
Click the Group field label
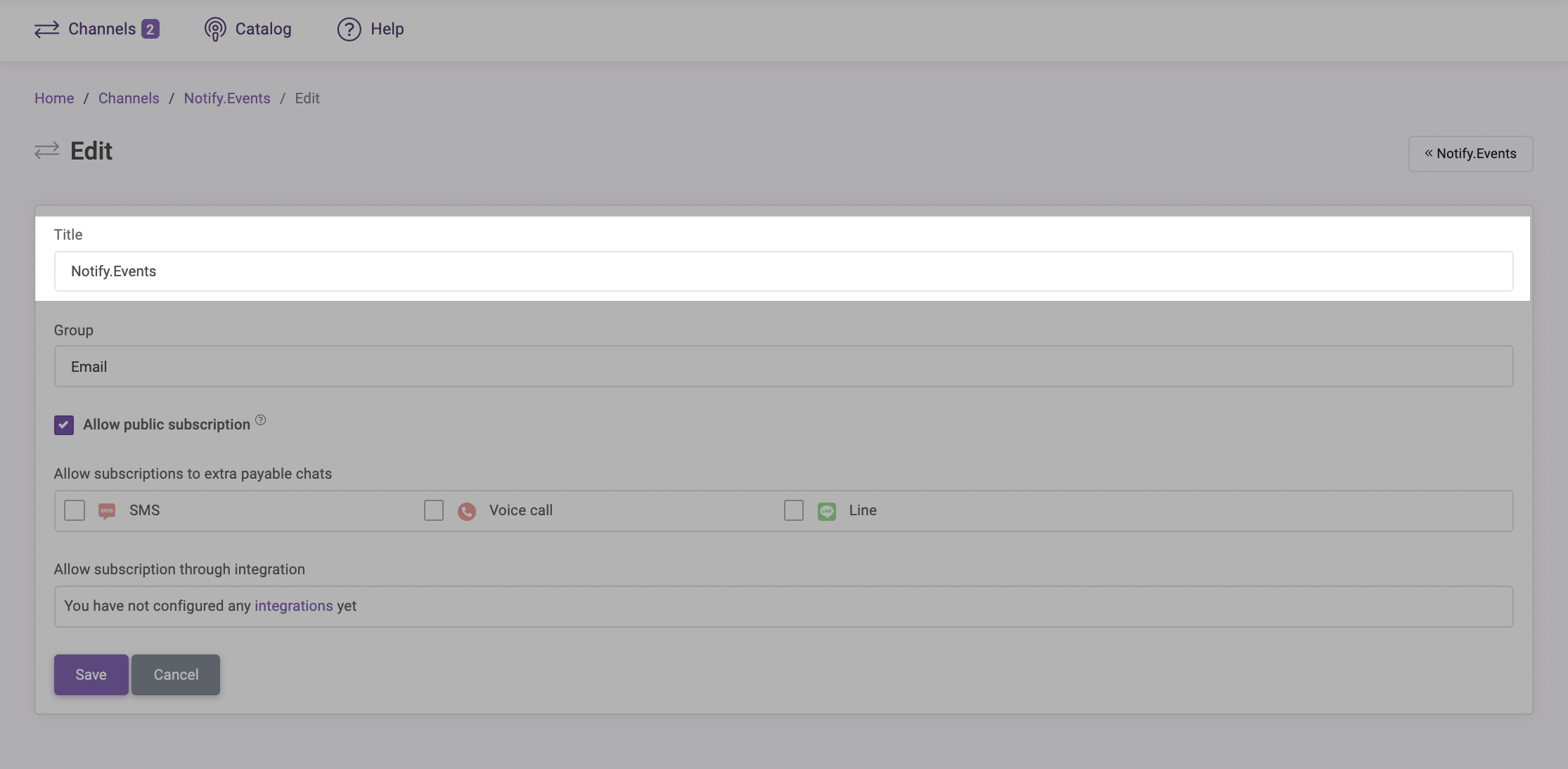(x=74, y=330)
